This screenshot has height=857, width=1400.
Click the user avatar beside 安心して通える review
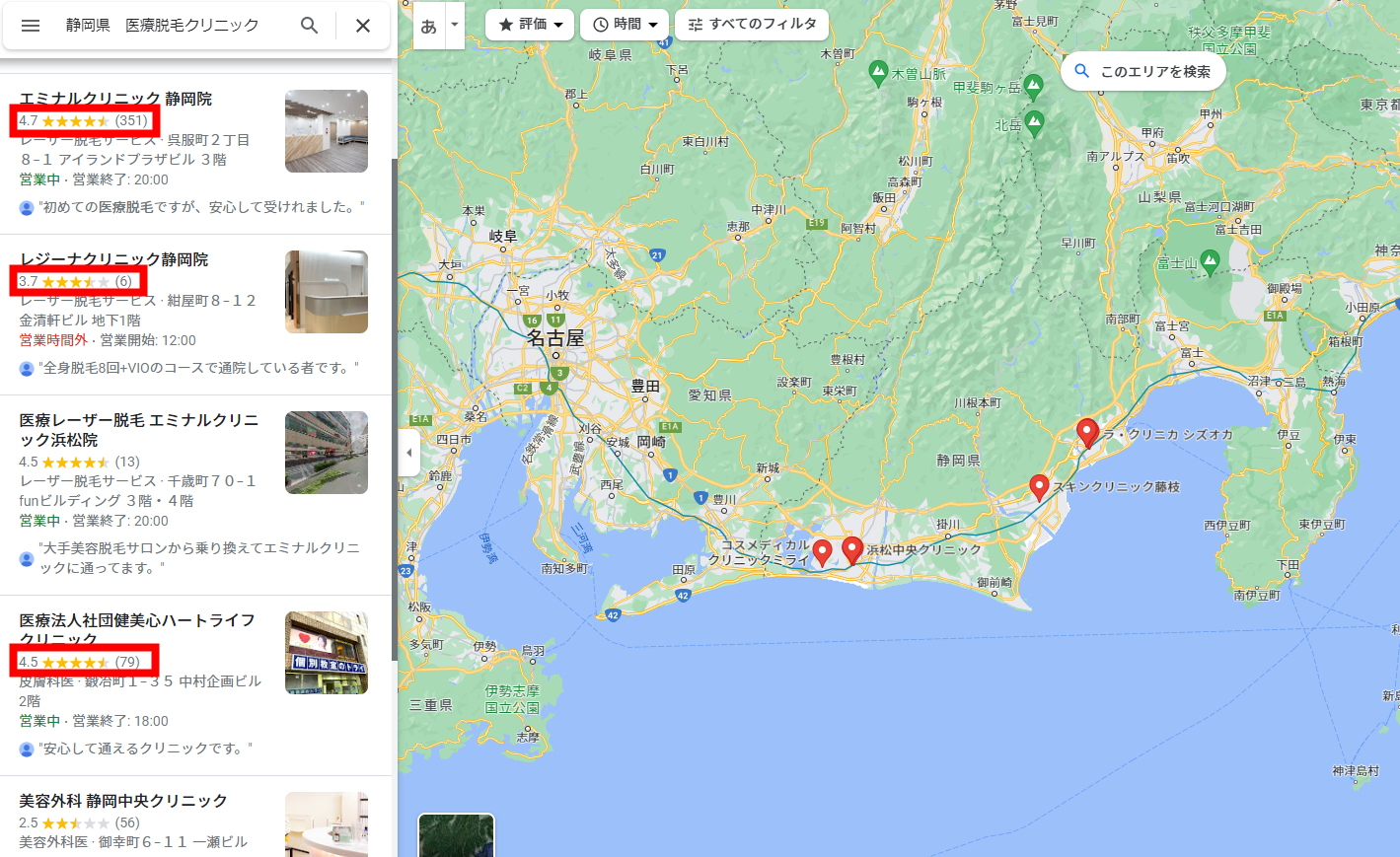pyautogui.click(x=27, y=750)
